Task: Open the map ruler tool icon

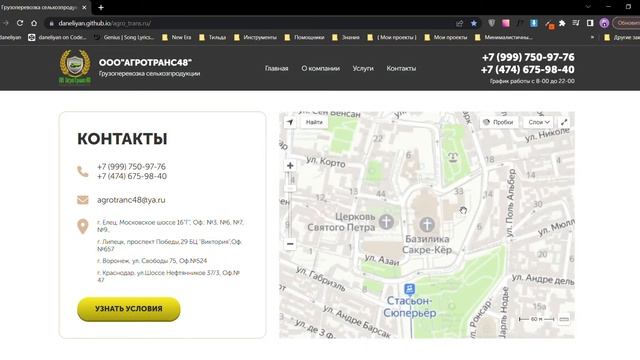Action: click(564, 319)
